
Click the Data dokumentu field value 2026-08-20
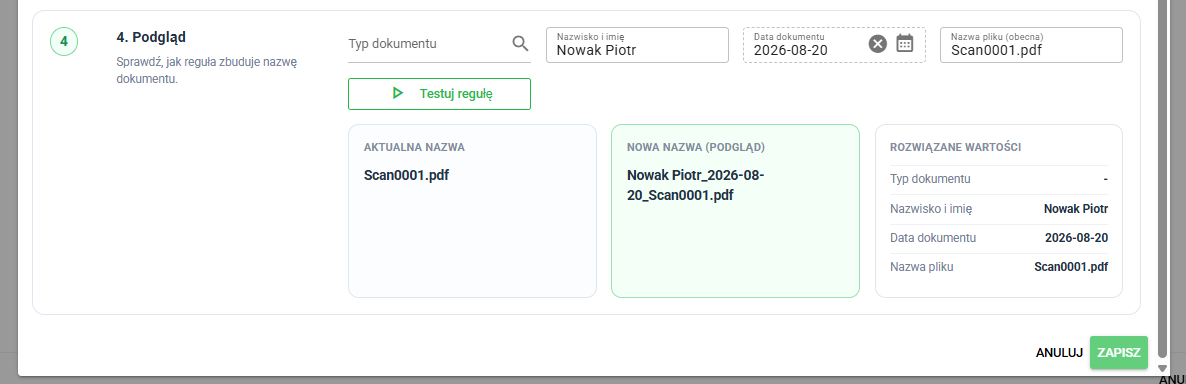coord(790,51)
